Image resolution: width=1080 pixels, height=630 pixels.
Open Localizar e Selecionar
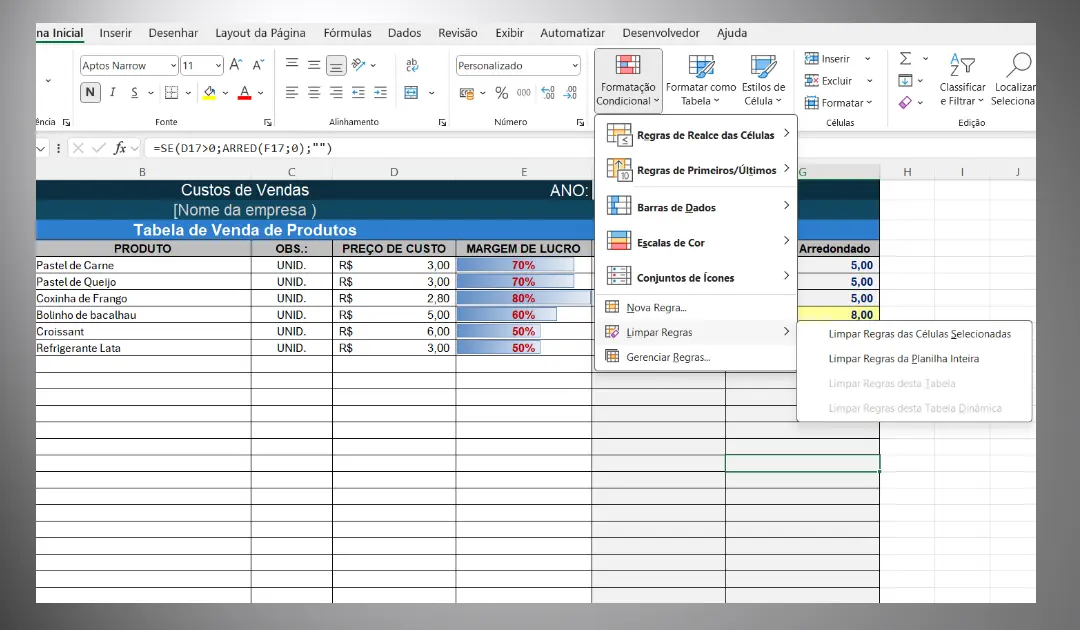(1017, 80)
